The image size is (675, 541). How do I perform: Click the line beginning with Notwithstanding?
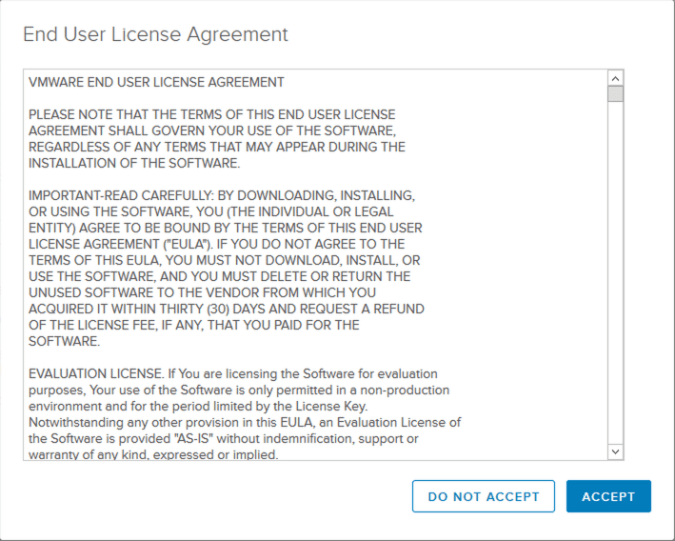(241, 422)
